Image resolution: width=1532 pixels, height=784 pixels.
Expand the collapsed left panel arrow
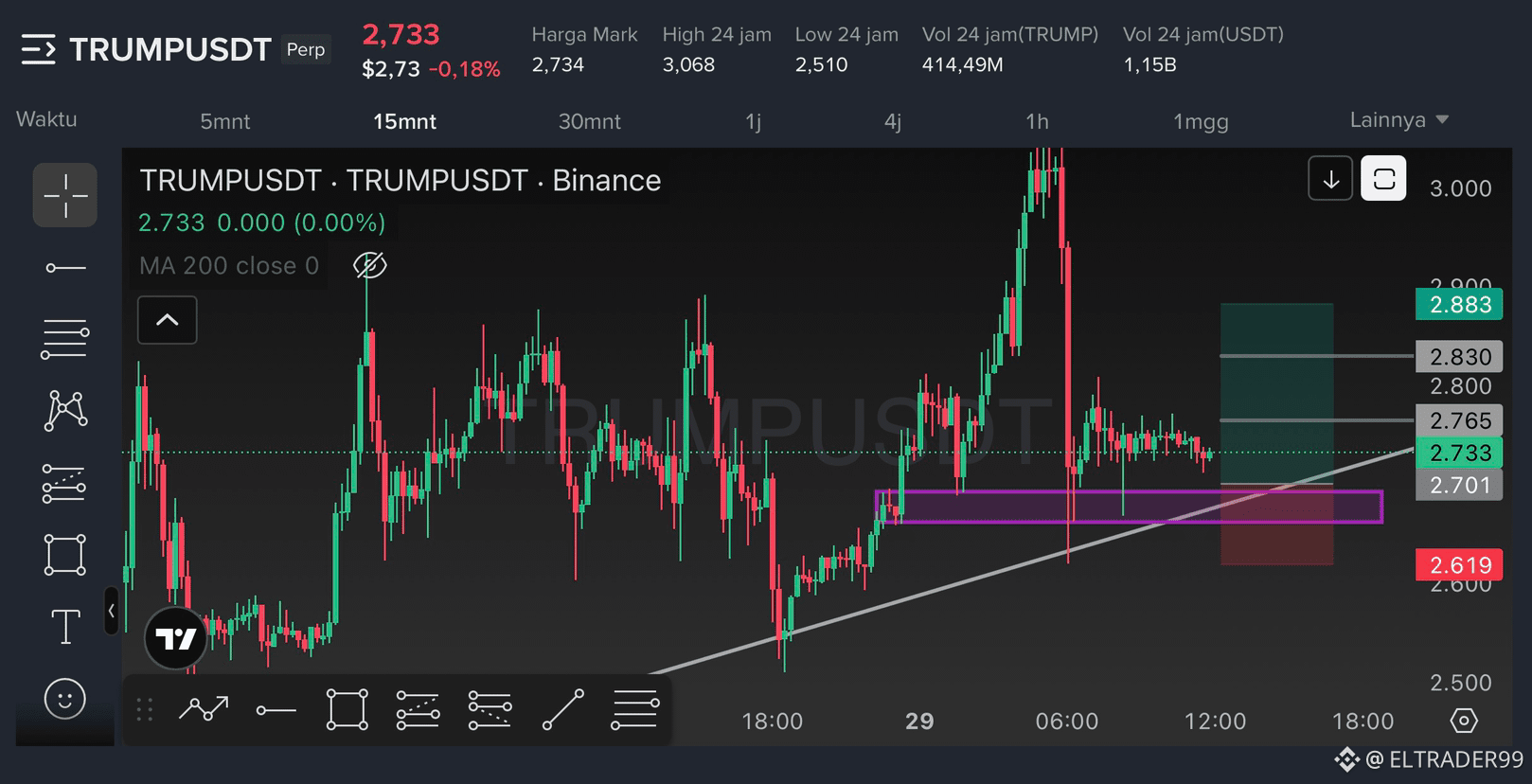pyautogui.click(x=111, y=611)
